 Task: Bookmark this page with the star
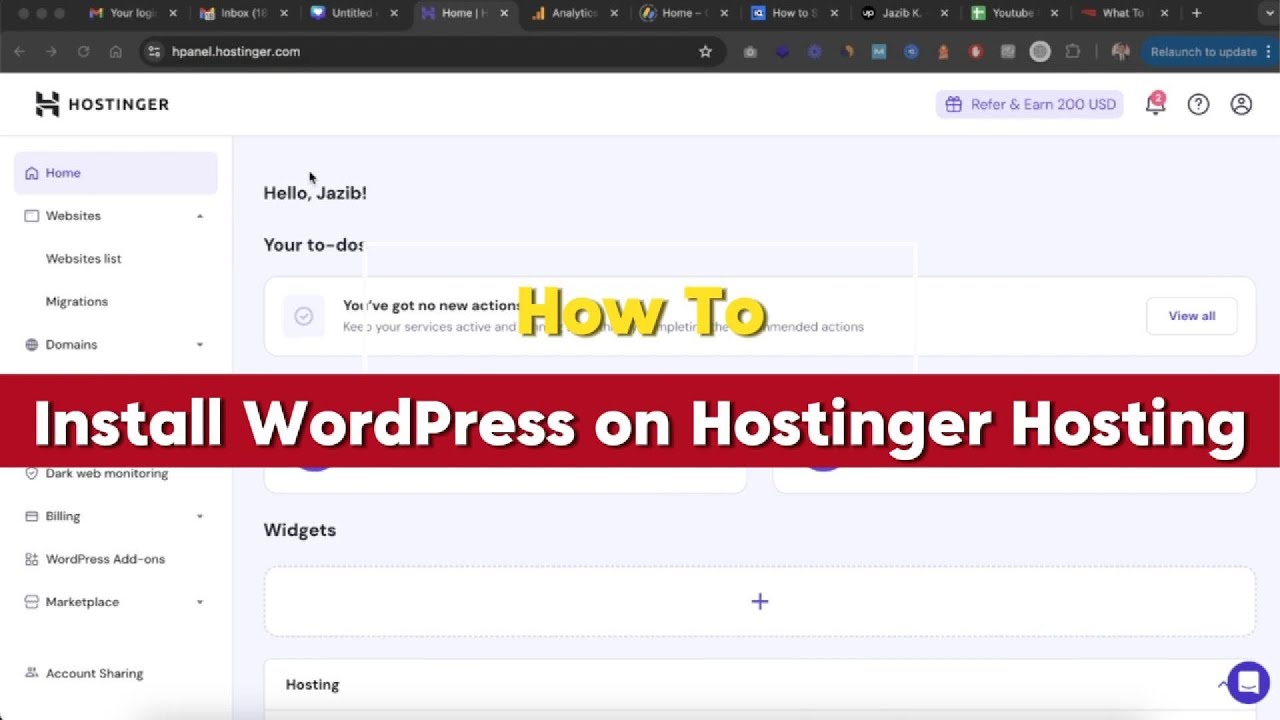pos(705,51)
